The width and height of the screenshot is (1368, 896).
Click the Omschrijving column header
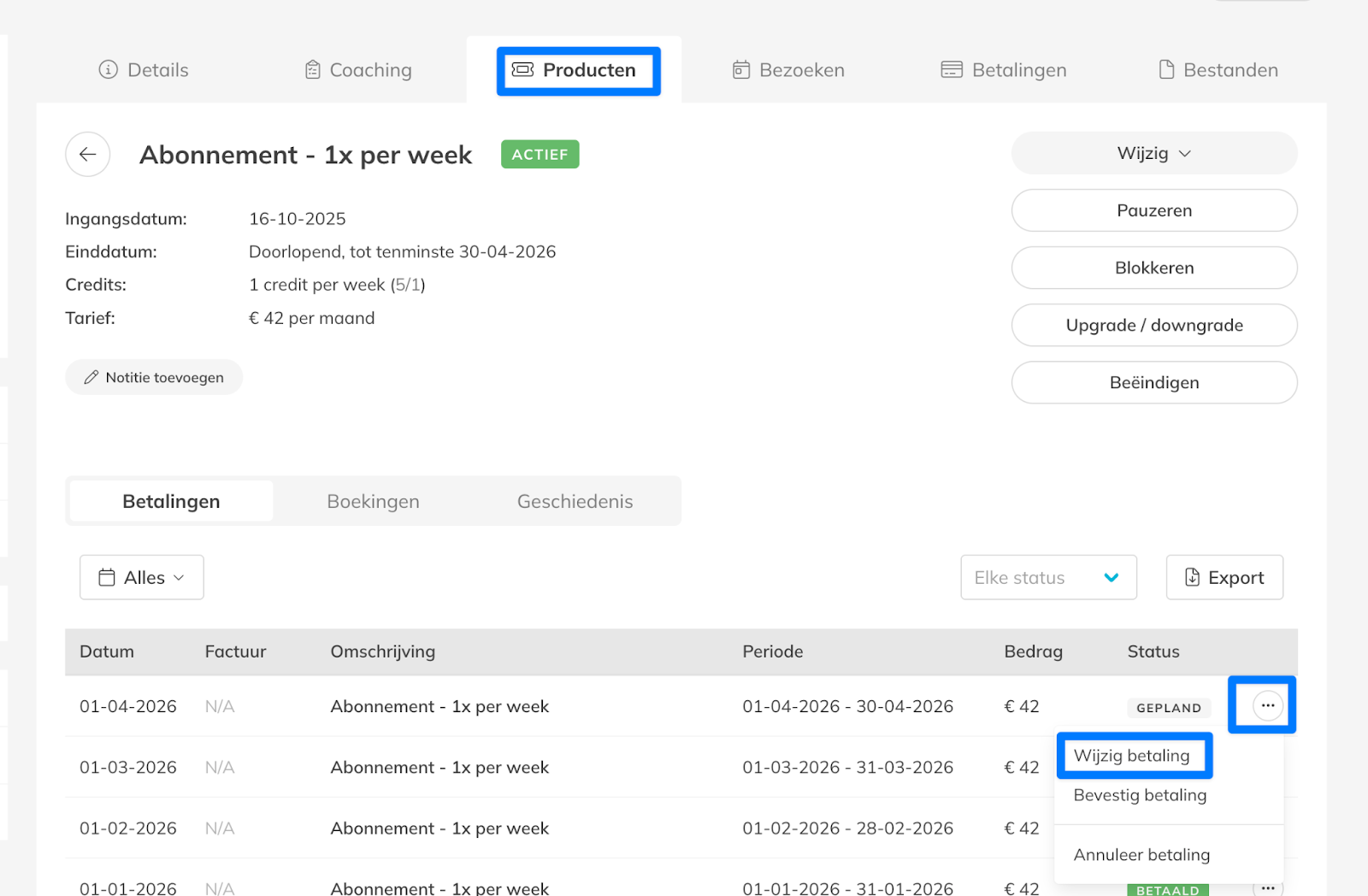383,652
